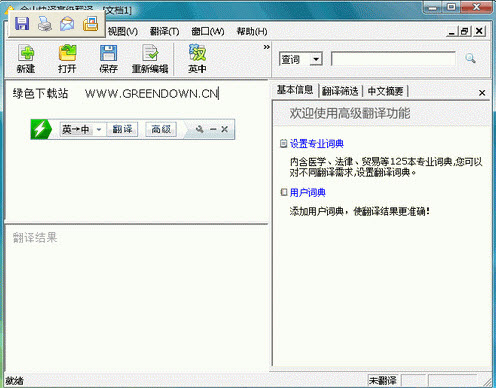Click the 英中 translation direction icon
This screenshot has width=496, height=388.
pyautogui.click(x=197, y=59)
